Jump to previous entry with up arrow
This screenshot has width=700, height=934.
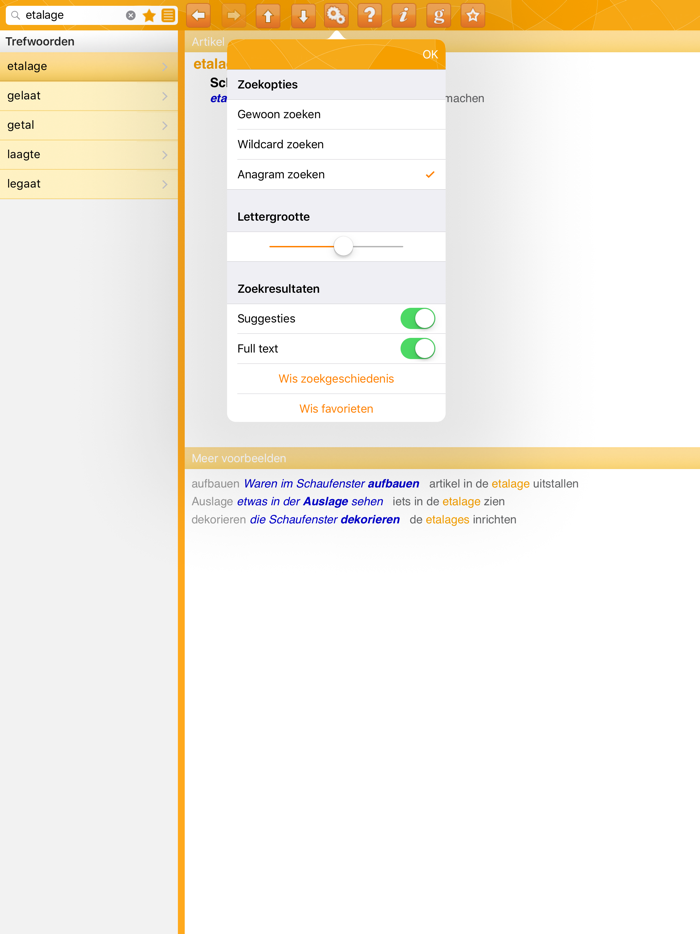(x=268, y=16)
